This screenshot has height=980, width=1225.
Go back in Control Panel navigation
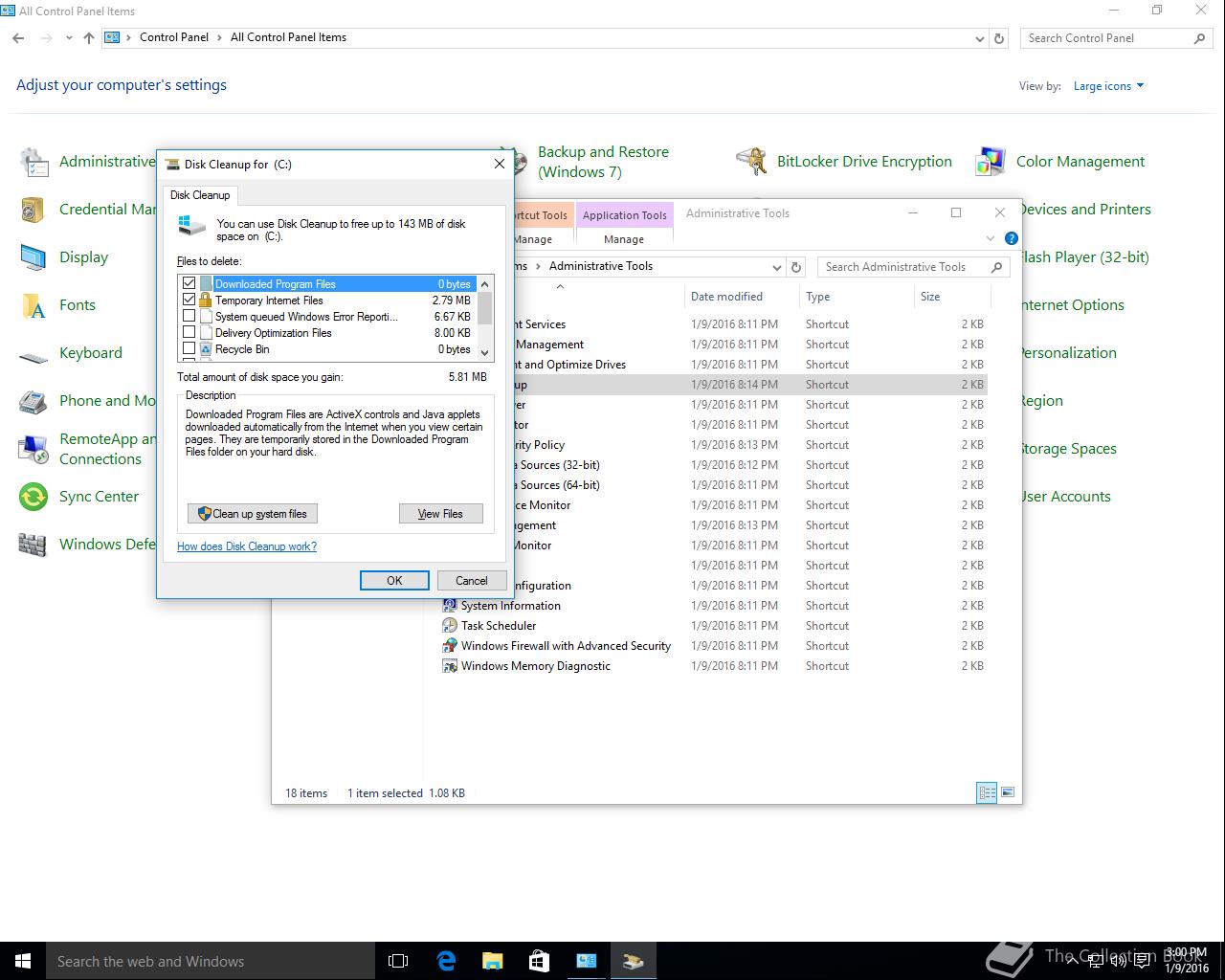tap(18, 38)
